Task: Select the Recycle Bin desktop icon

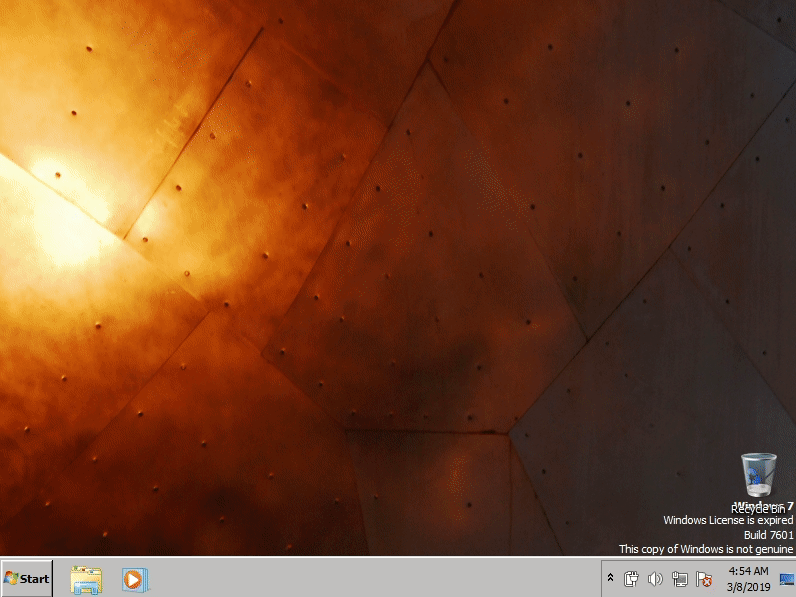Action: coord(759,474)
